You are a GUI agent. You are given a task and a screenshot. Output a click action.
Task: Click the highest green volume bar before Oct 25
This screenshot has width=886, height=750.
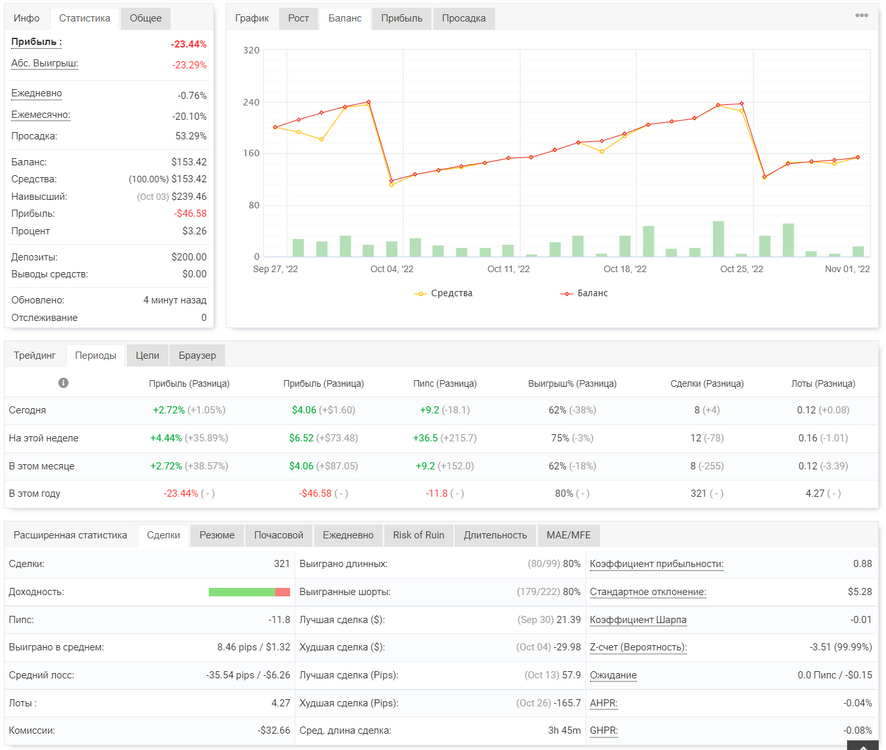point(718,239)
